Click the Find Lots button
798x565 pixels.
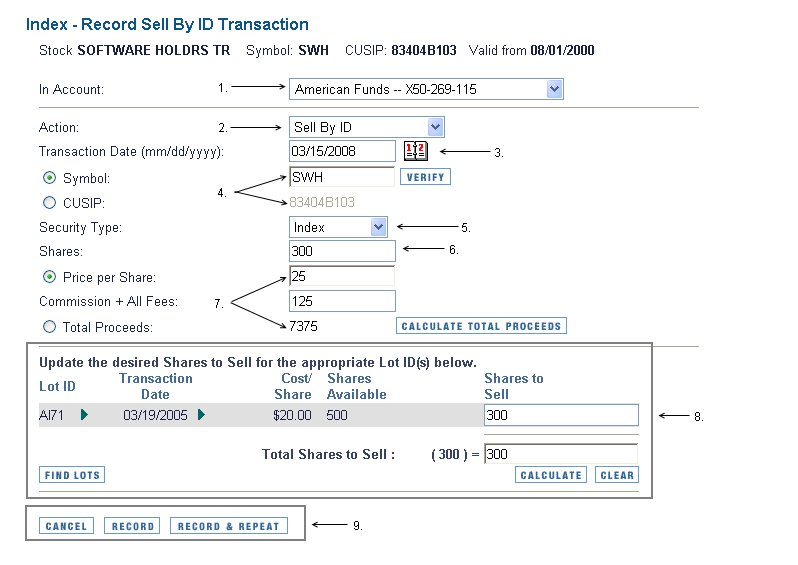72,475
